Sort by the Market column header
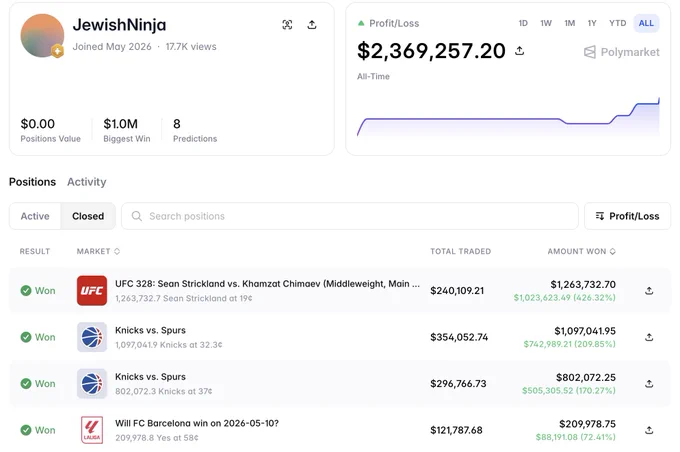Image resolution: width=680 pixels, height=452 pixels. tap(98, 251)
